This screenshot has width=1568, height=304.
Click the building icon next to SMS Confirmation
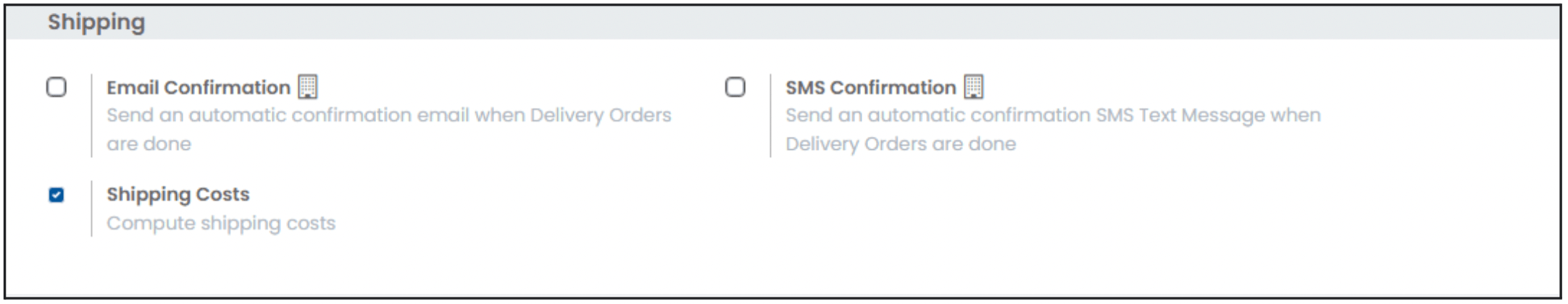click(x=974, y=87)
